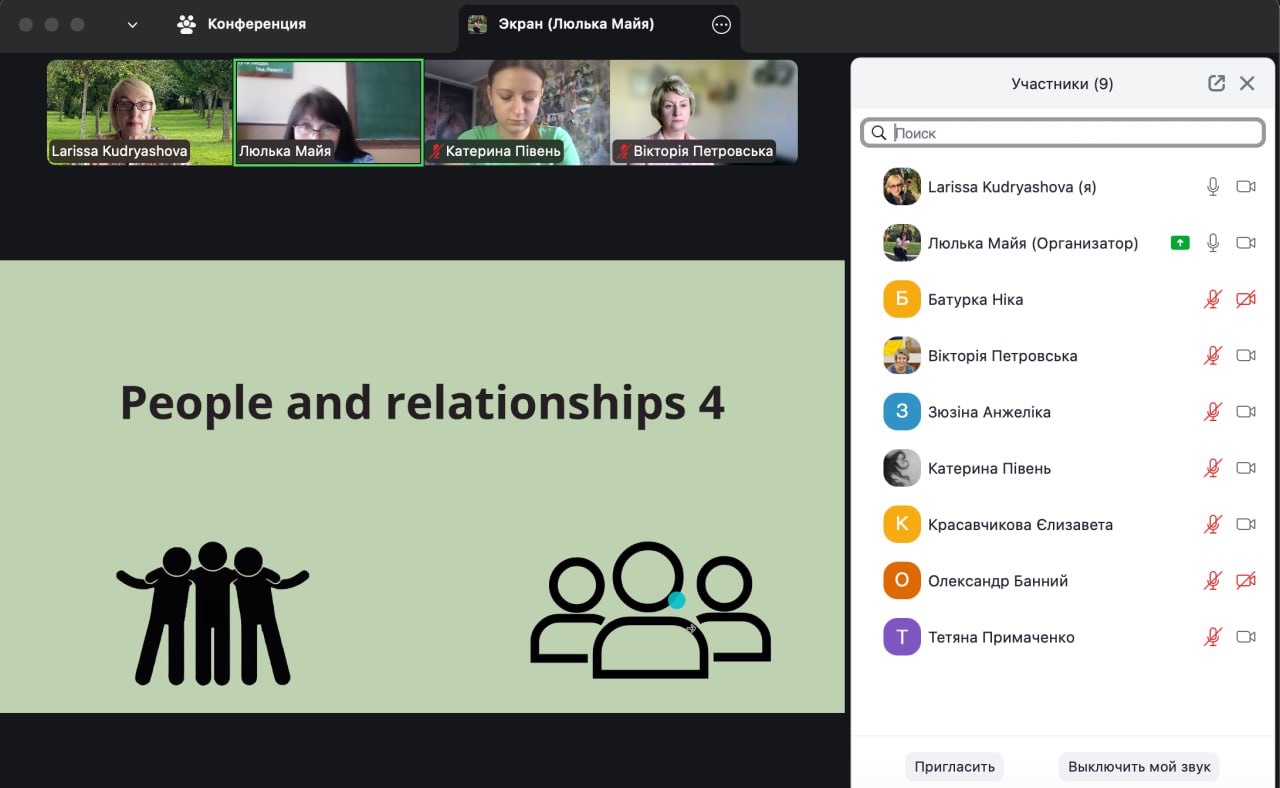Toggle Larissa Kudryashova's microphone

pos(1213,187)
